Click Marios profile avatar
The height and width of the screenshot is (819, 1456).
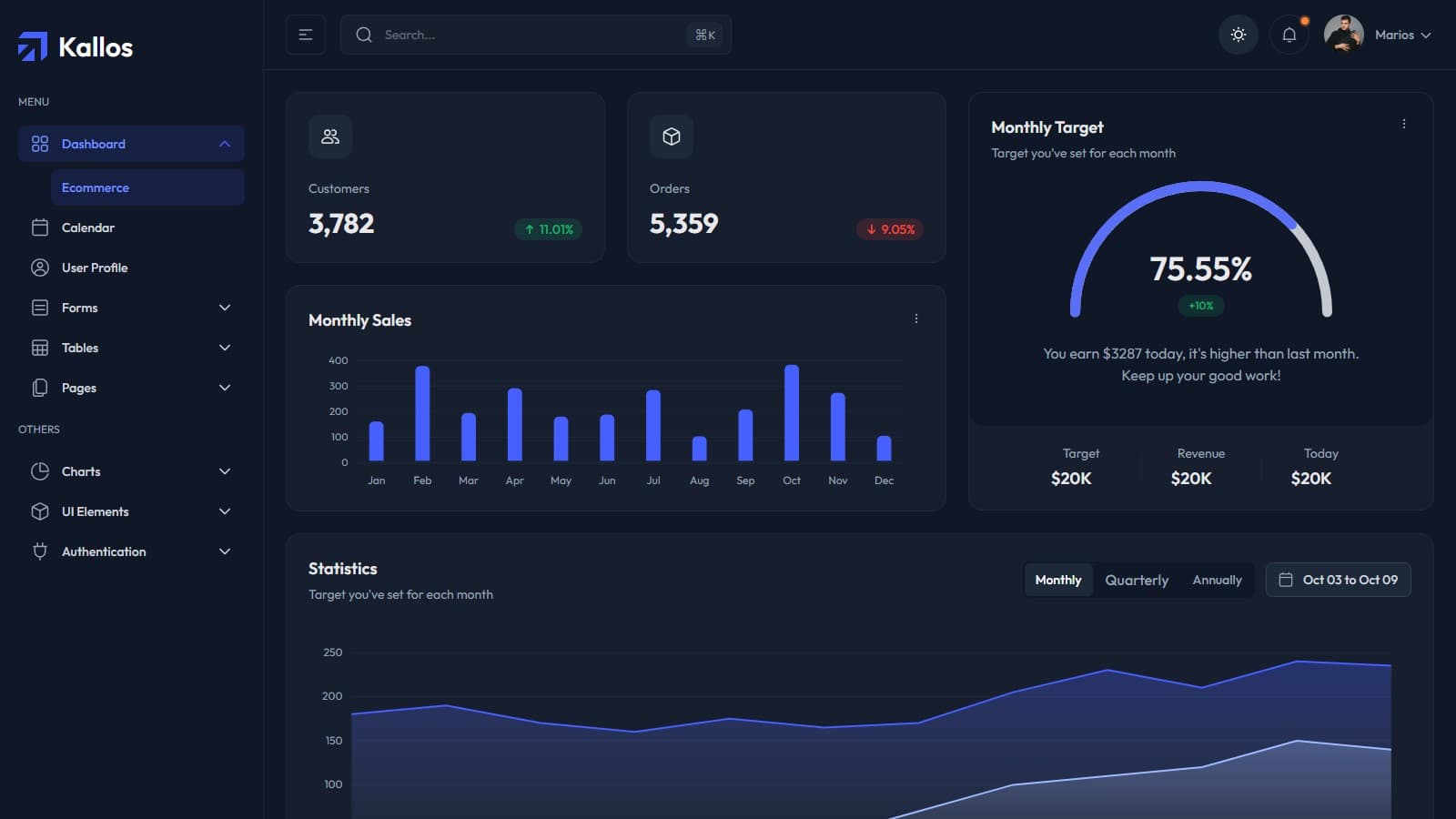coord(1344,35)
